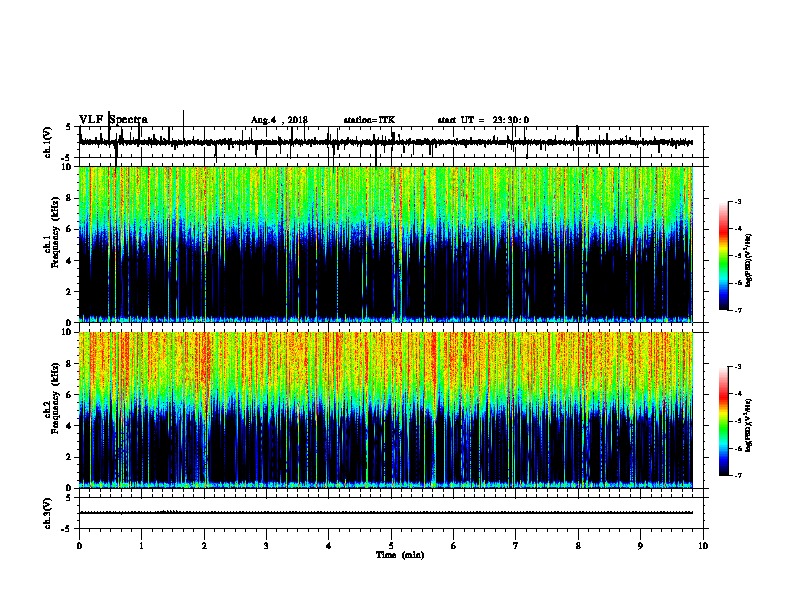This screenshot has width=792, height=612.
Task: Click the time axis tick label "3"
Action: (x=266, y=546)
